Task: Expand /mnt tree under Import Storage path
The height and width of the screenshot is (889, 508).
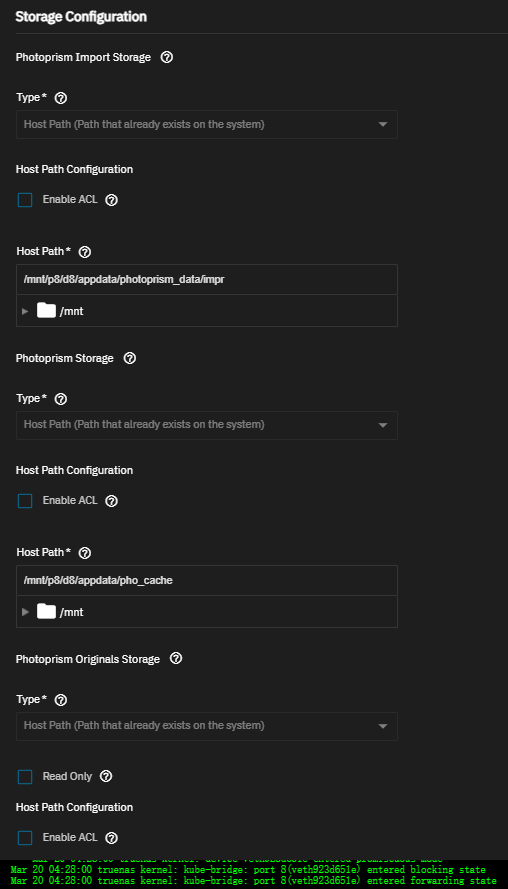Action: tap(25, 311)
